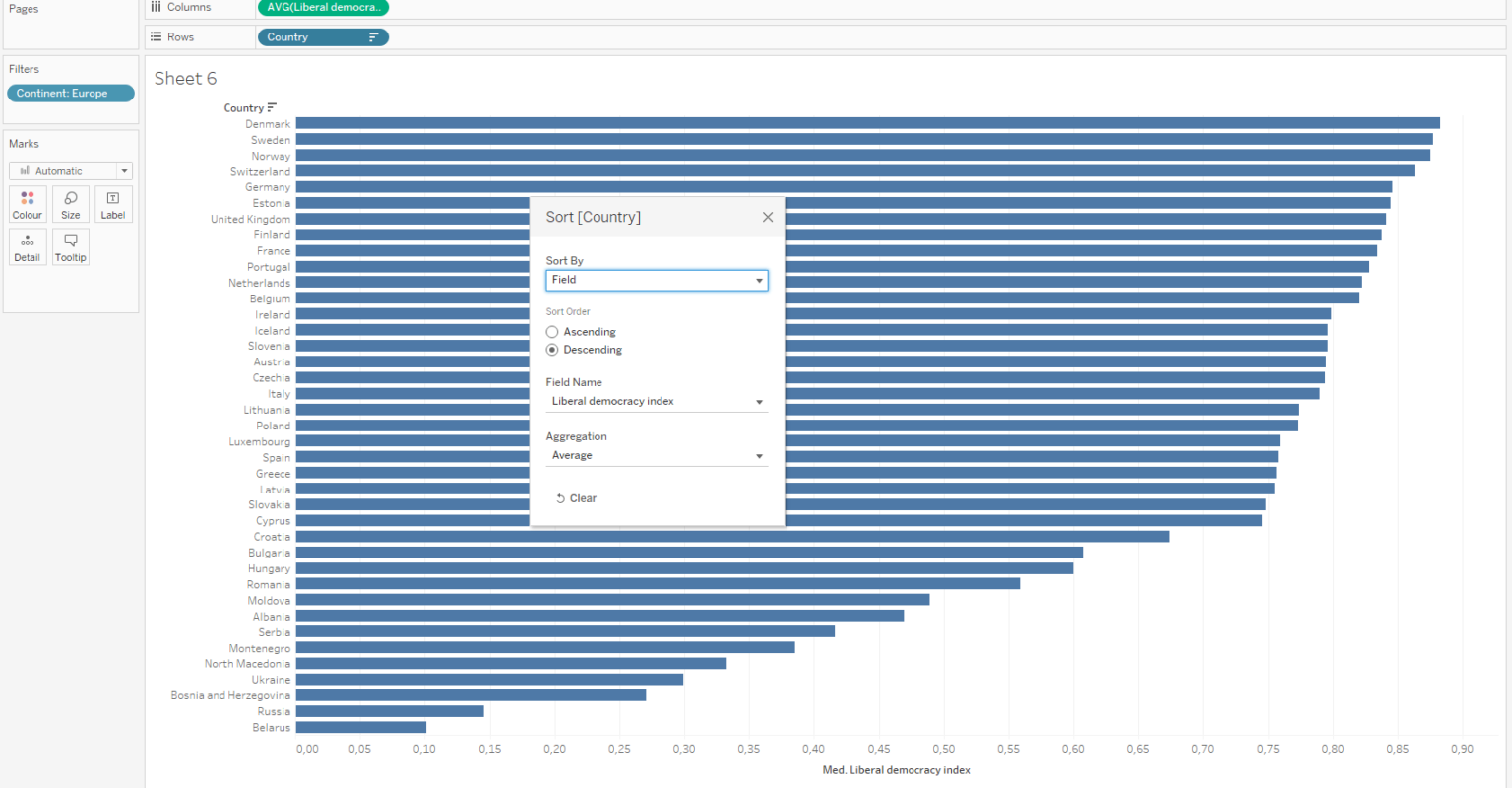The width and height of the screenshot is (1512, 788).
Task: Click the Tooltip button on the Marks card
Action: coord(70,246)
